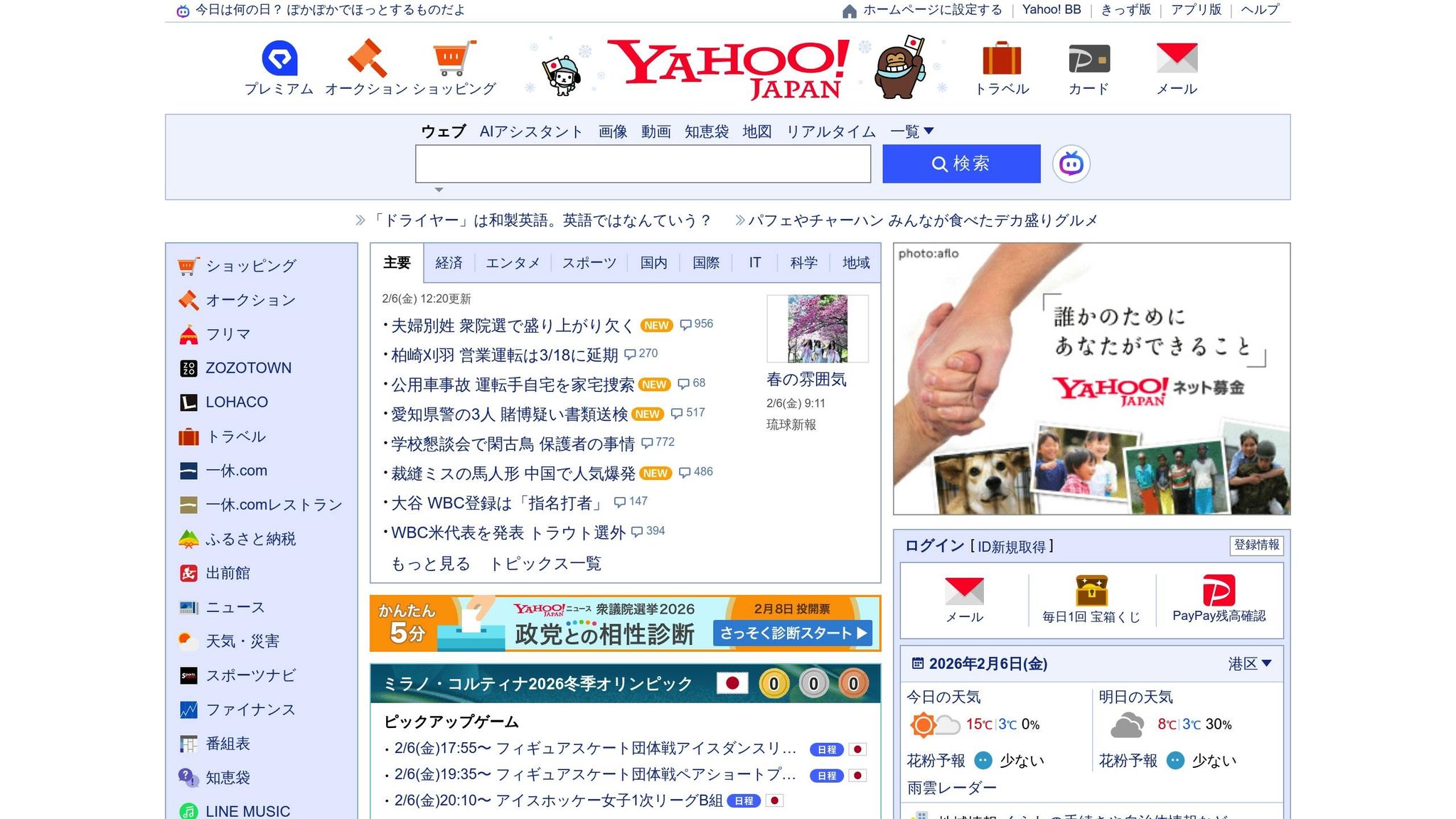Open the トラベル suitcase icon

(x=1002, y=60)
